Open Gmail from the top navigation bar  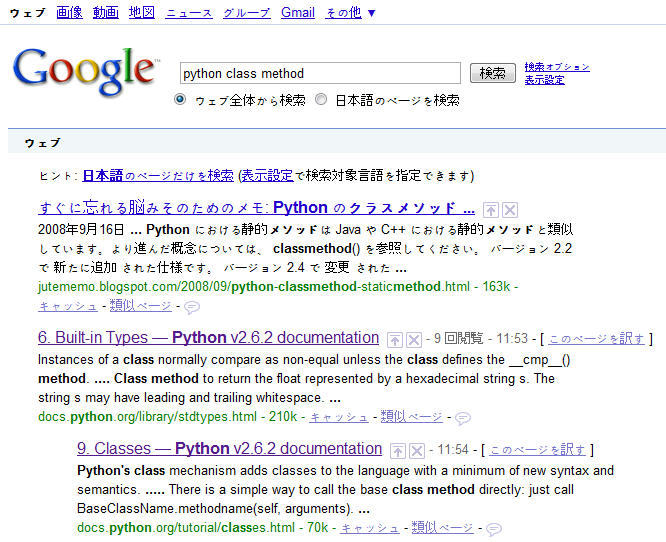297,13
